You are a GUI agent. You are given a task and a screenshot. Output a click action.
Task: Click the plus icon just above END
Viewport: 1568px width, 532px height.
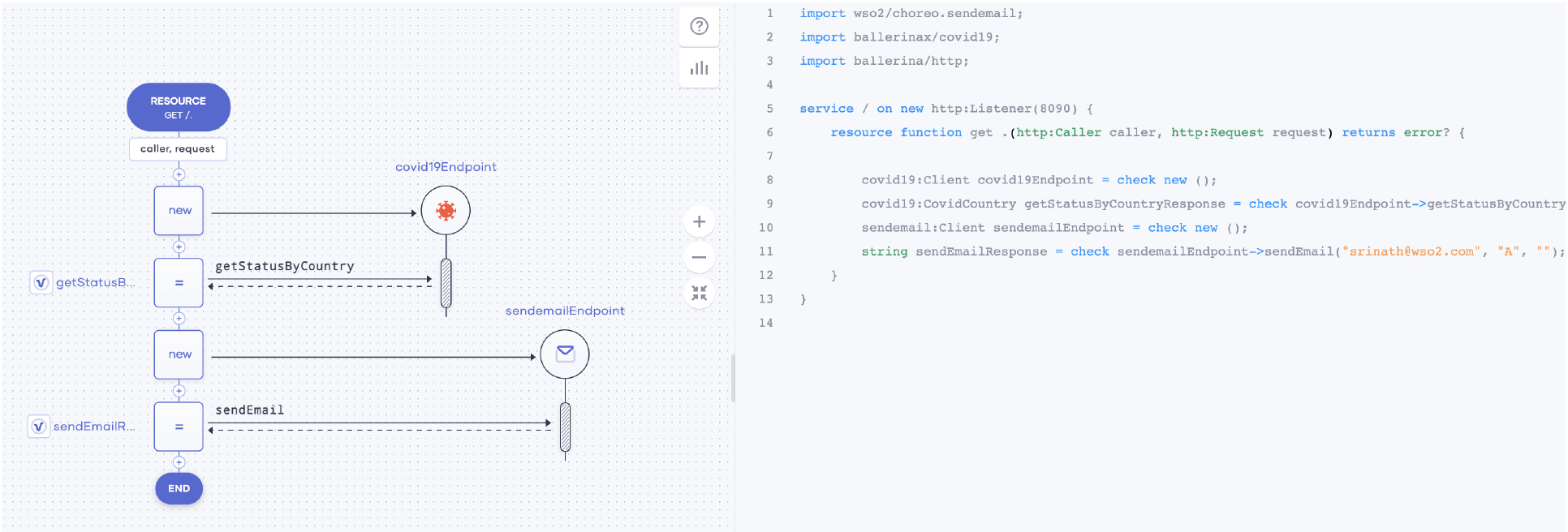click(x=179, y=462)
